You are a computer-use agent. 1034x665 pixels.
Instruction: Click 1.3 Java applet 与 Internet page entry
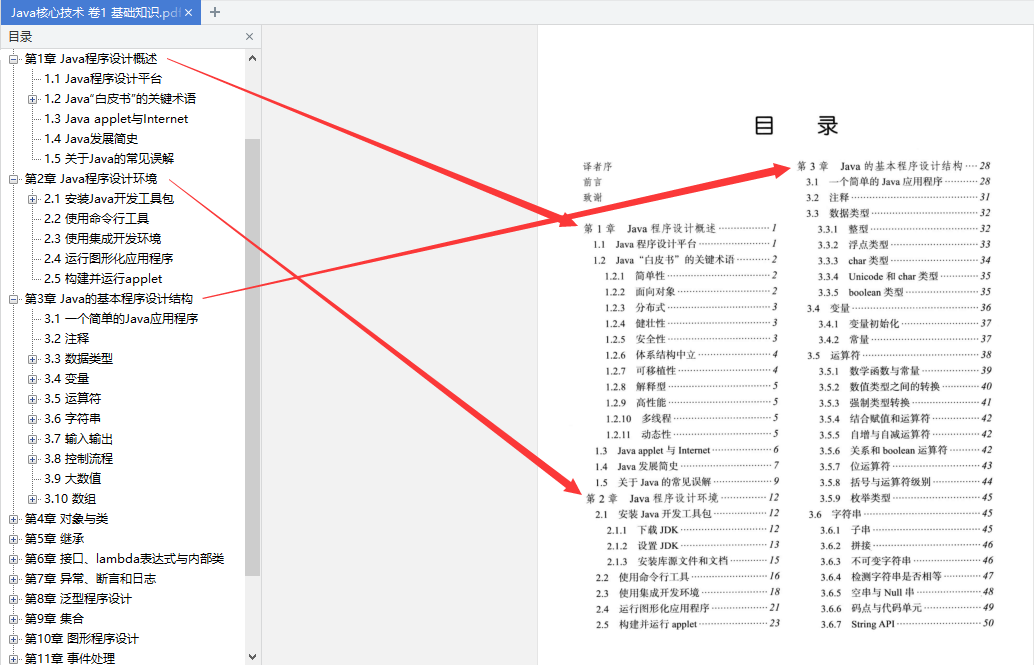[x=686, y=451]
